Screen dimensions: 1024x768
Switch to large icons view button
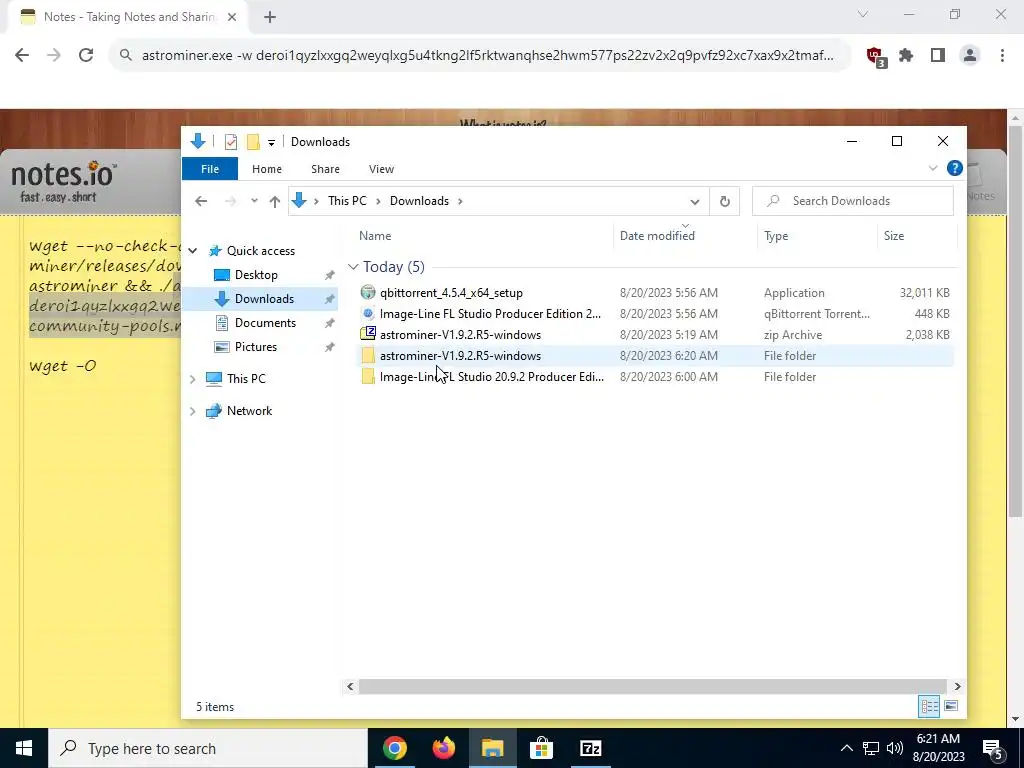click(951, 706)
